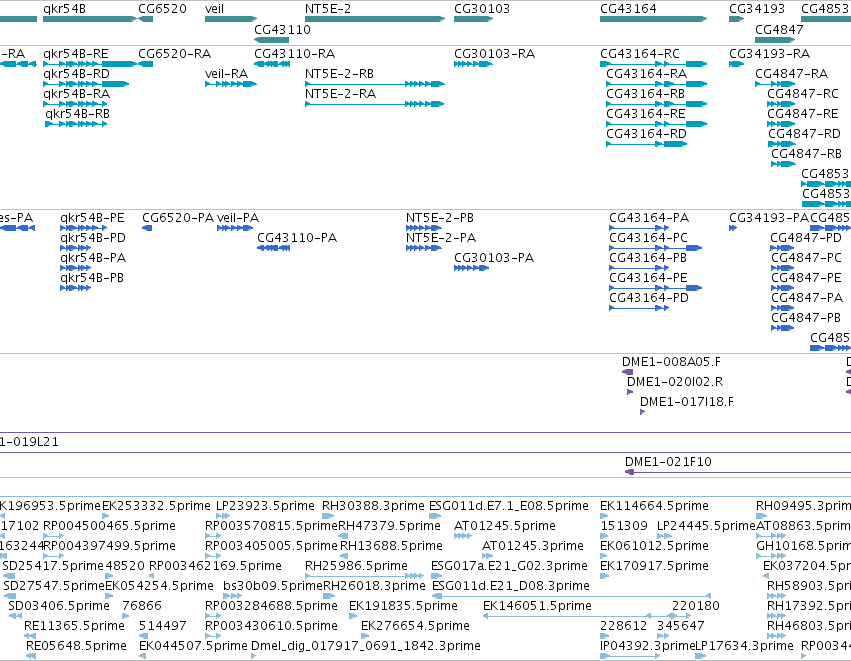Select the qkr54B gene feature
Image resolution: width=851 pixels, height=661 pixels.
coord(90,19)
